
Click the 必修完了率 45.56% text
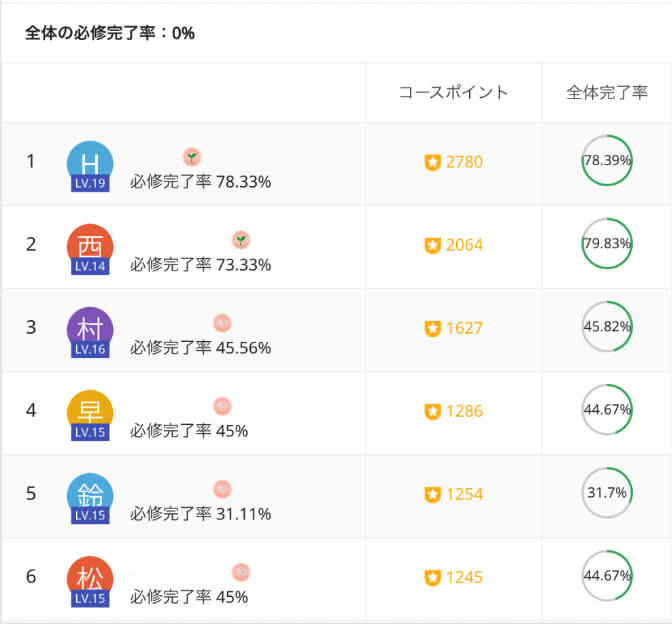201,348
